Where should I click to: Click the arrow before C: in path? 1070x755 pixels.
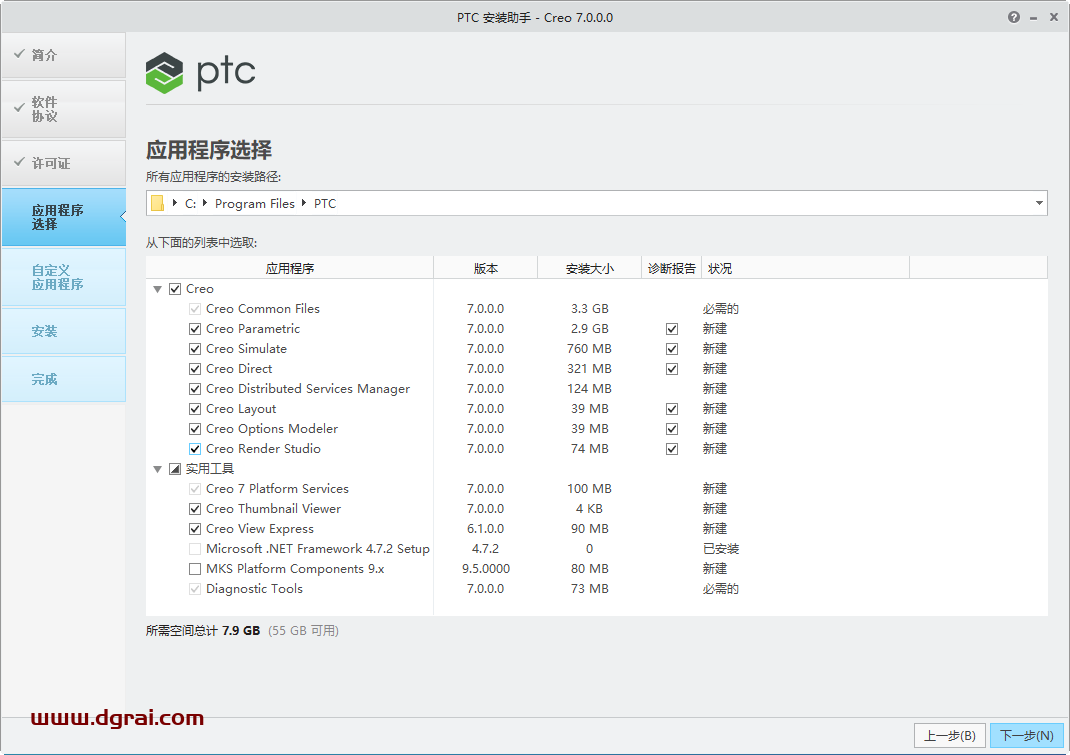(175, 203)
